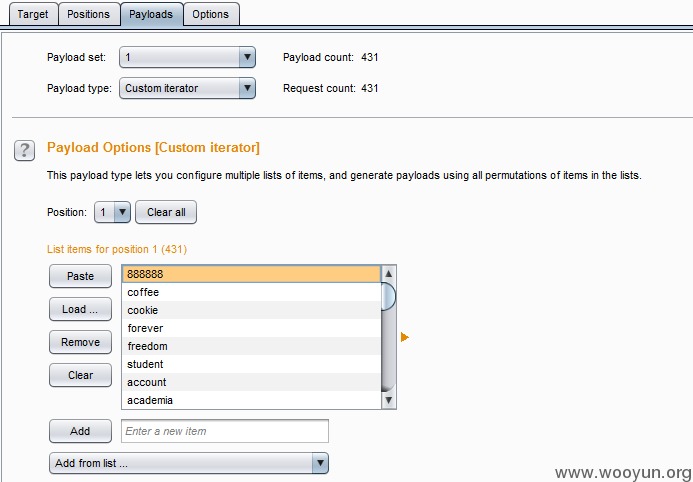Focus the Enter a new item field

pyautogui.click(x=225, y=431)
